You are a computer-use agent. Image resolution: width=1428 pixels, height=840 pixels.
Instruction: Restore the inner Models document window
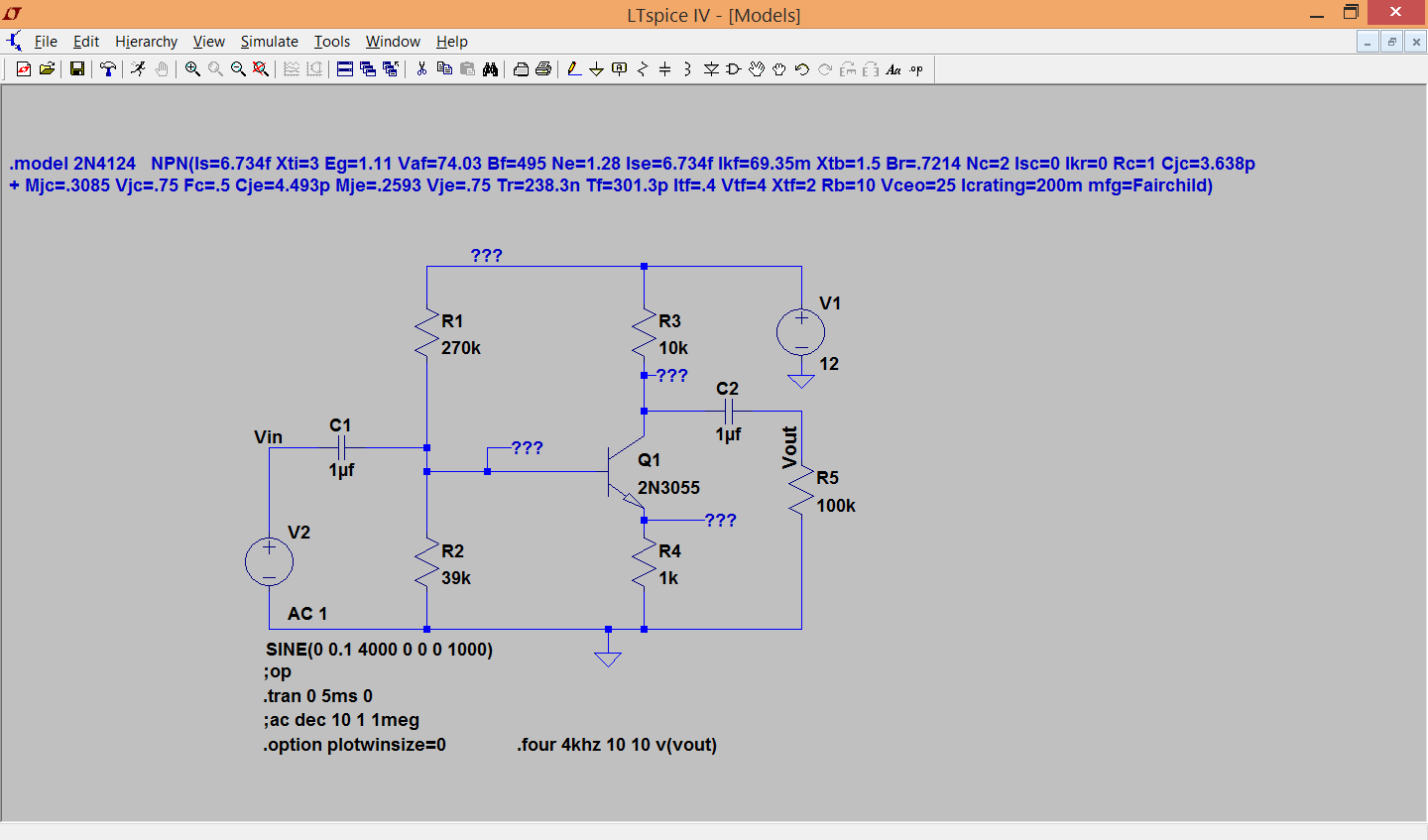1392,42
